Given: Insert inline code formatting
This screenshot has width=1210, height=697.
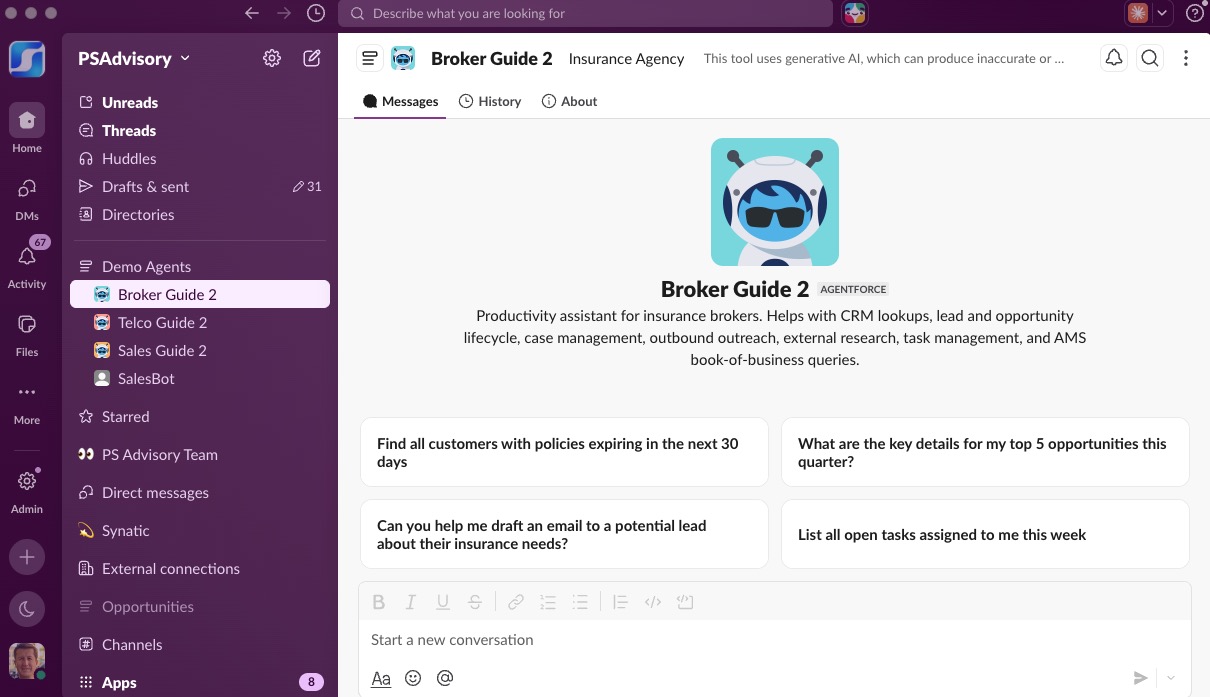Looking at the screenshot, I should click(x=653, y=602).
